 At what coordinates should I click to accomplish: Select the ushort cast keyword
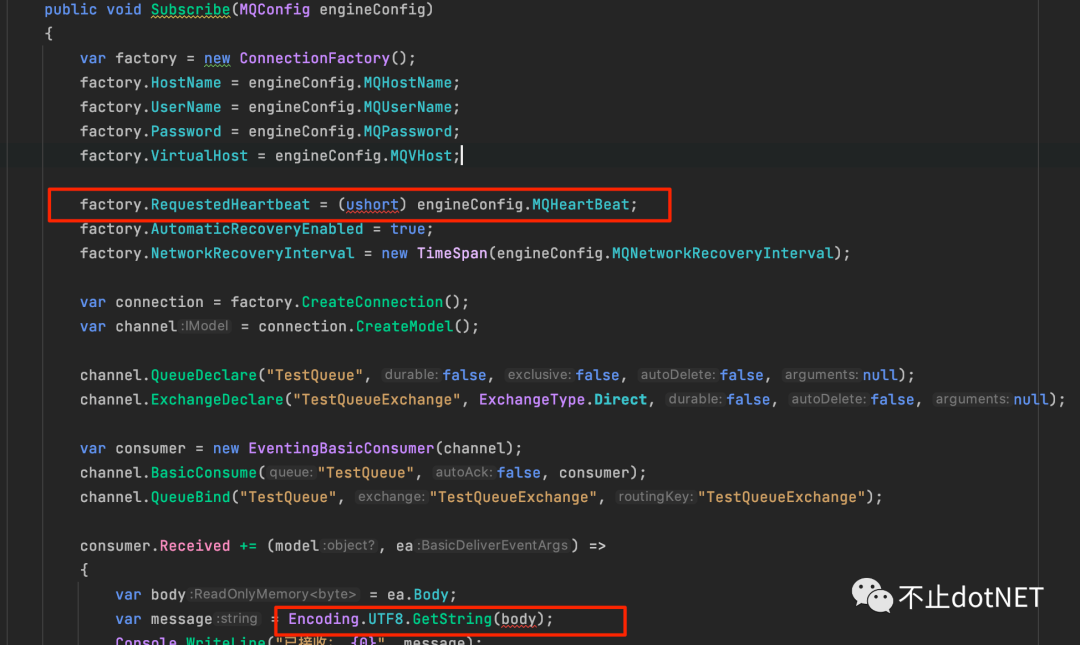coord(373,204)
